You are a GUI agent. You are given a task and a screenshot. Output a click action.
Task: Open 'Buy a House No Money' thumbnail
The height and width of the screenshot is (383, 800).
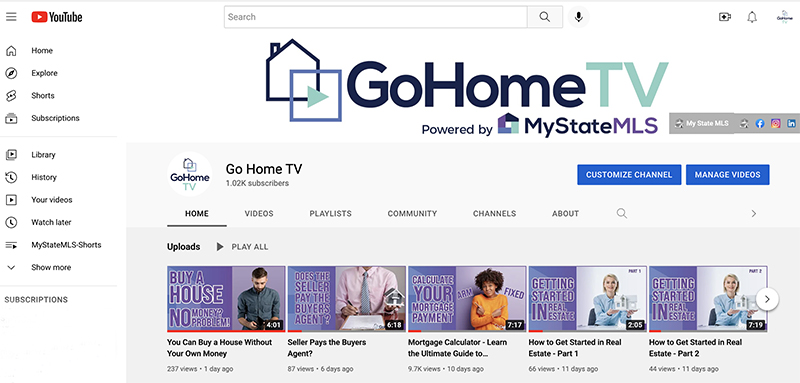click(x=226, y=299)
